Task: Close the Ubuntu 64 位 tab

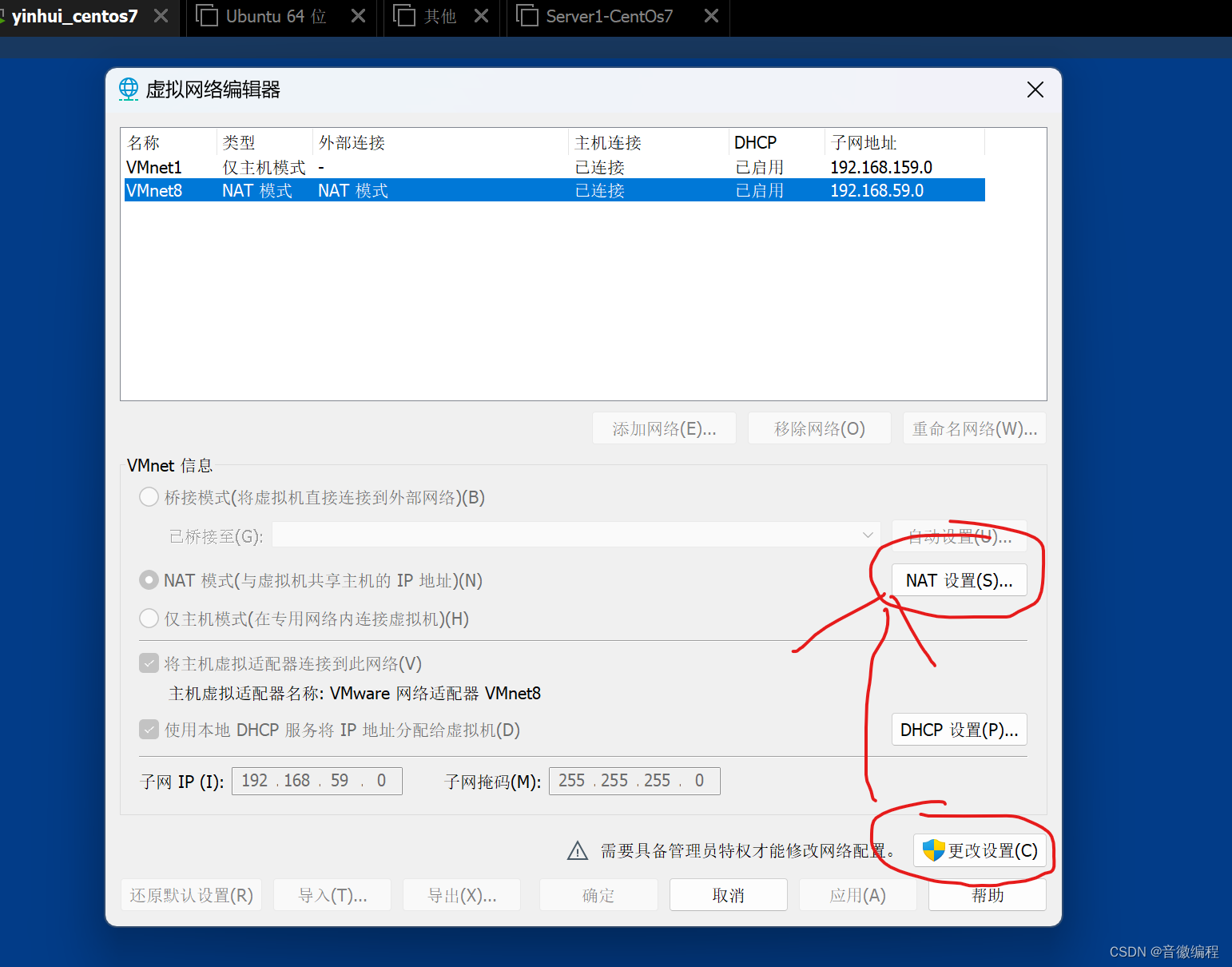Action: [359, 16]
